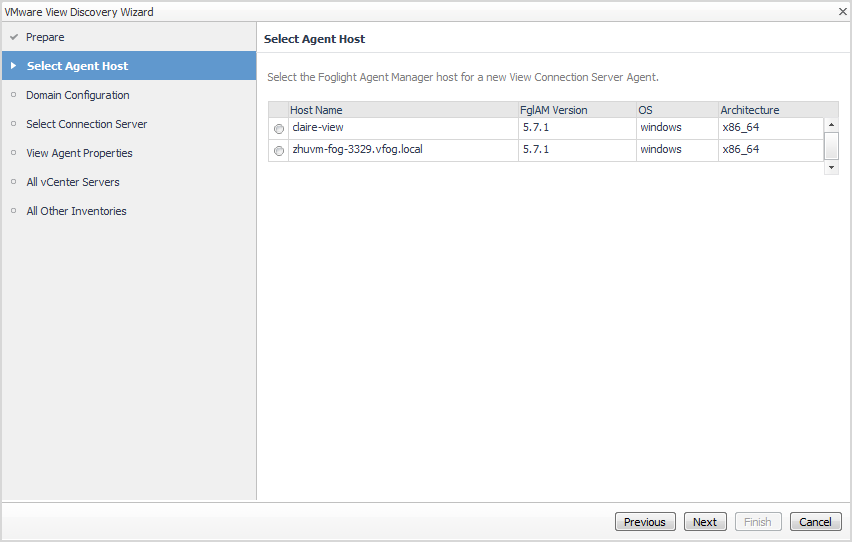Close the VMware View Discovery Wizard
Screen dimensions: 852x542
[842, 11]
